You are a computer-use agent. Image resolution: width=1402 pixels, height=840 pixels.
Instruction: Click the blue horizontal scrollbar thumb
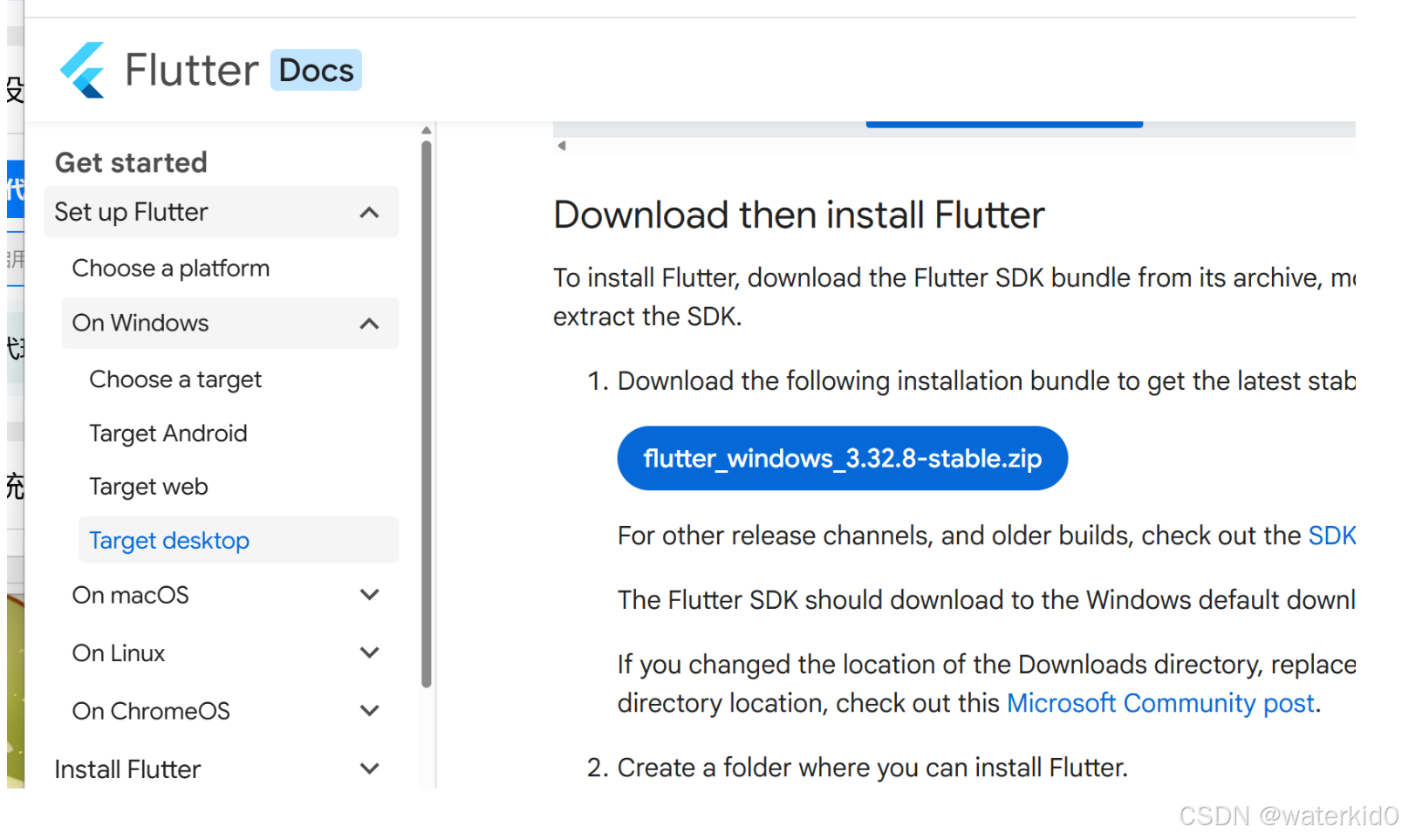(x=1004, y=125)
